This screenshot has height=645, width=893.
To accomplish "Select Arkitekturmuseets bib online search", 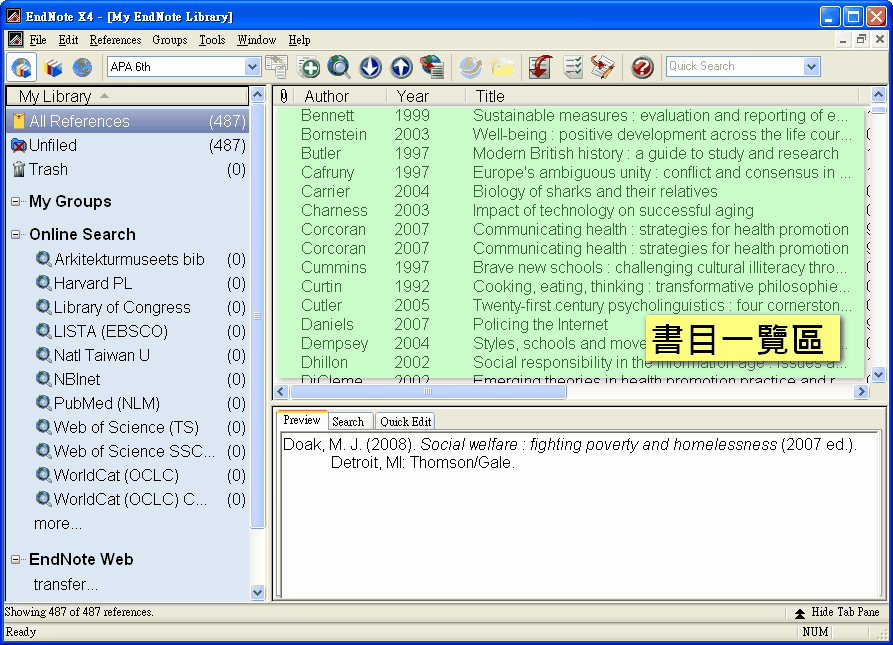I will click(140, 260).
